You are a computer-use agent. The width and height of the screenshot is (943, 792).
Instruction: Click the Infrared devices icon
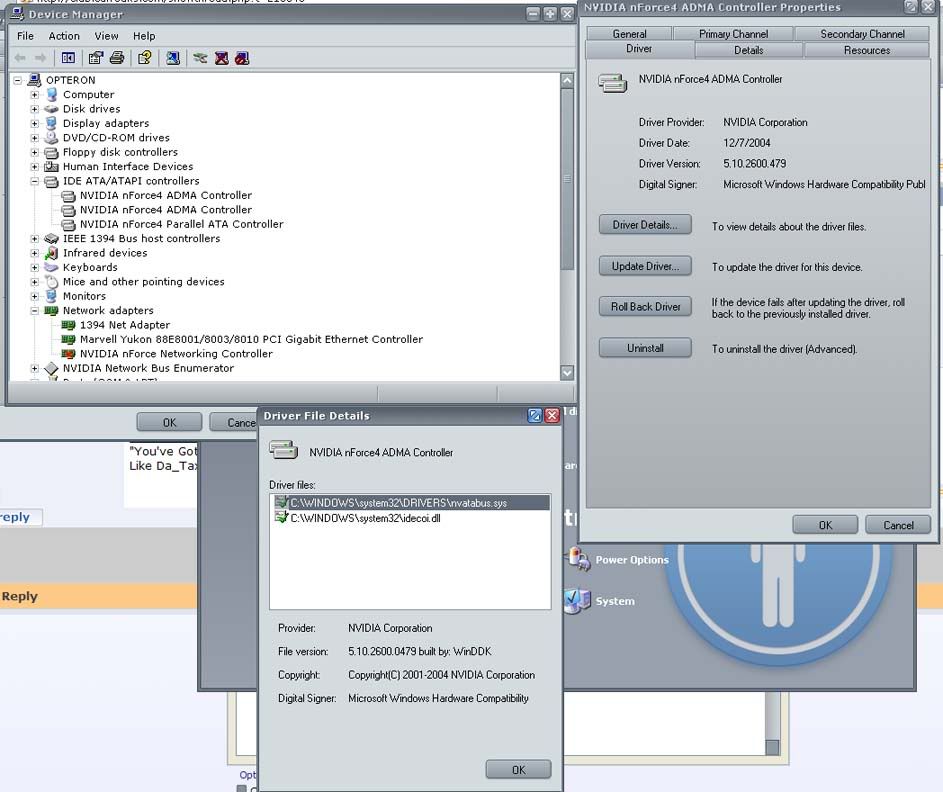(x=51, y=253)
